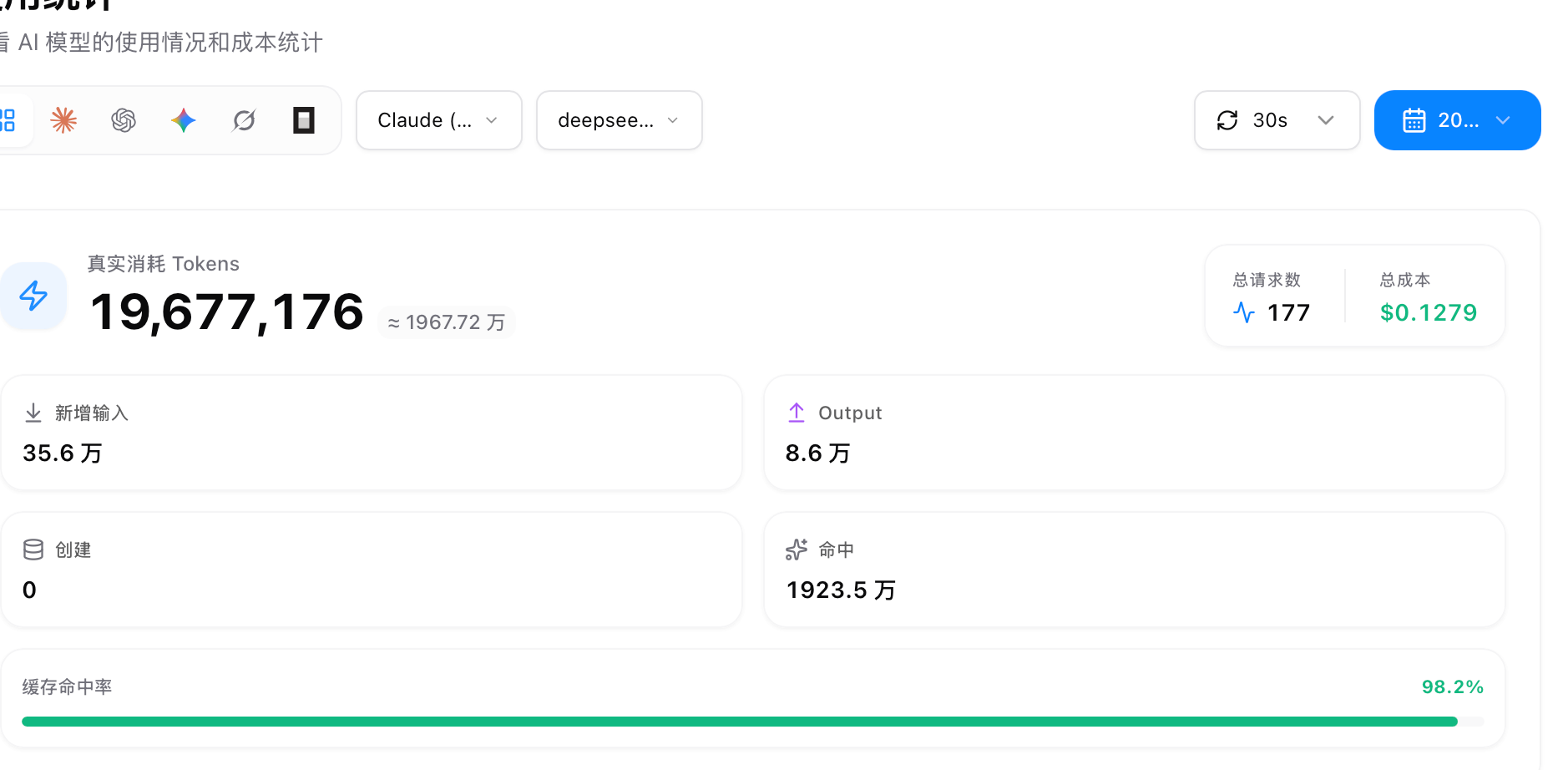Select the Claude starburst provider filter
Viewport: 1568px width, 770px height.
(63, 120)
